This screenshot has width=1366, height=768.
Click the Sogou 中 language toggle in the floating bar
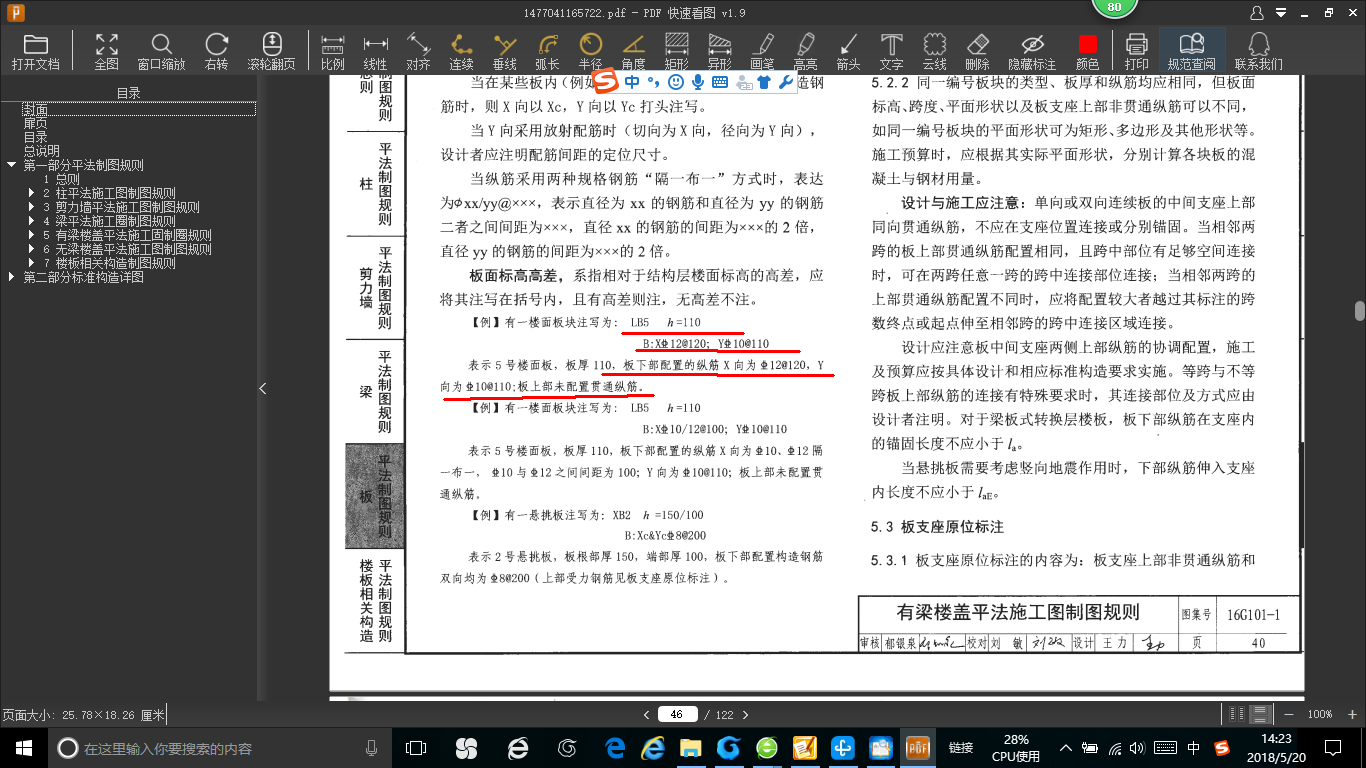[x=632, y=82]
